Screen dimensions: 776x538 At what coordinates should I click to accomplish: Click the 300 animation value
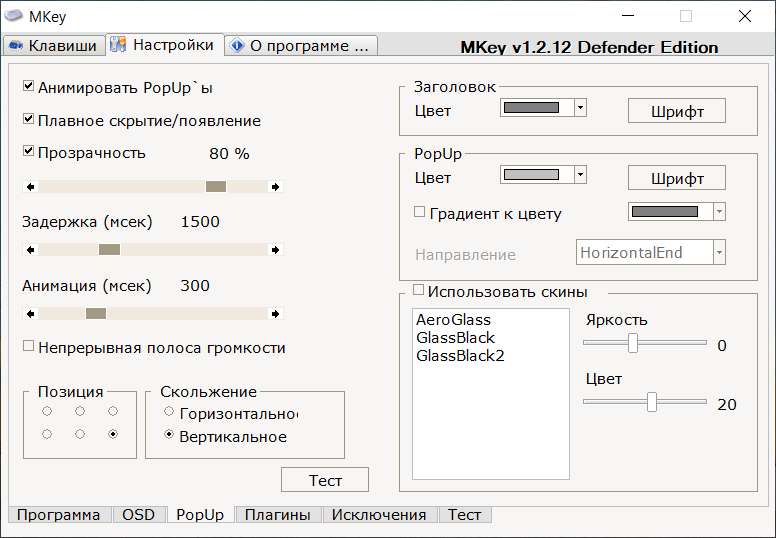coord(194,286)
